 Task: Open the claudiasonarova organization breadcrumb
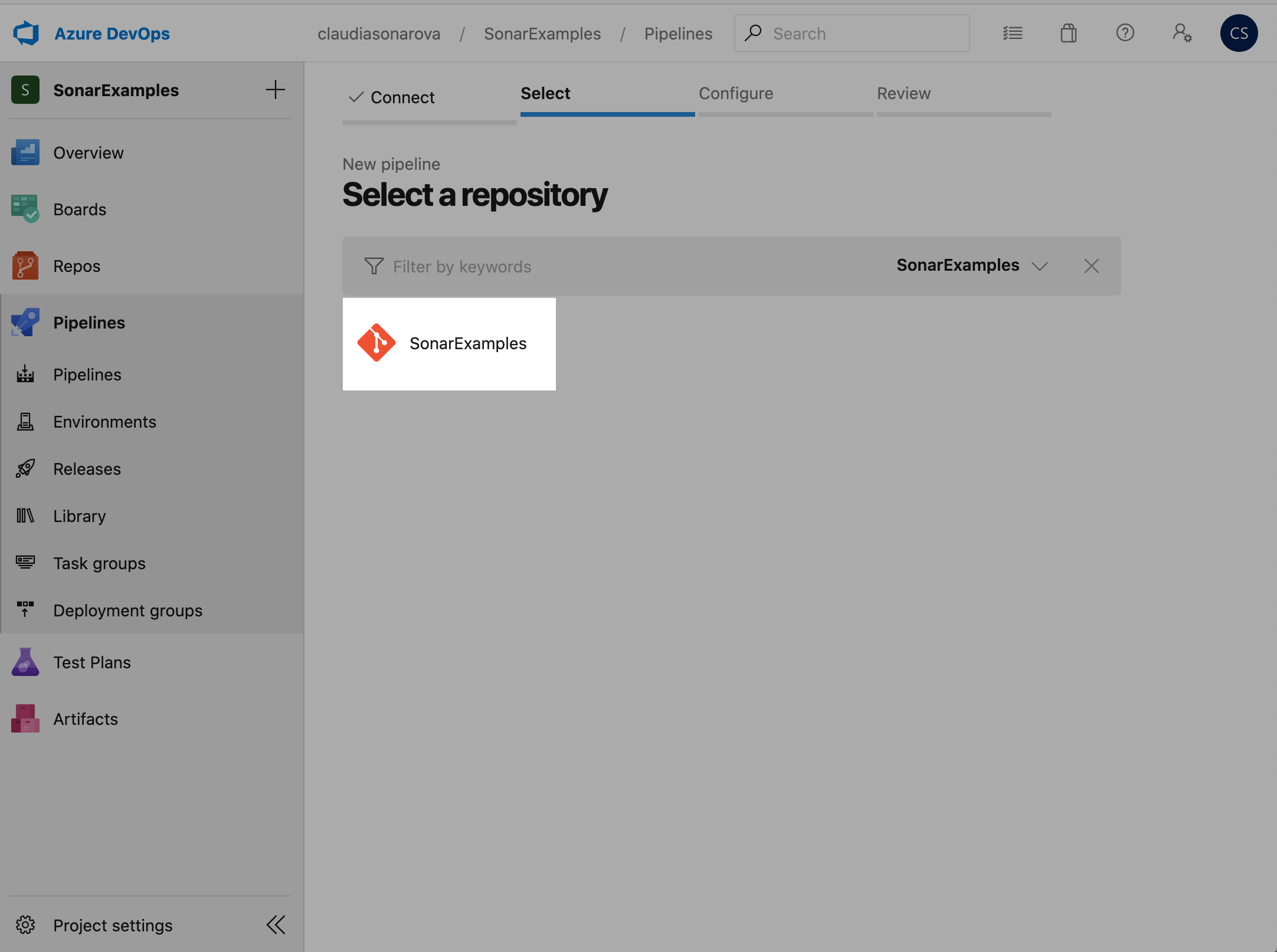tap(379, 34)
